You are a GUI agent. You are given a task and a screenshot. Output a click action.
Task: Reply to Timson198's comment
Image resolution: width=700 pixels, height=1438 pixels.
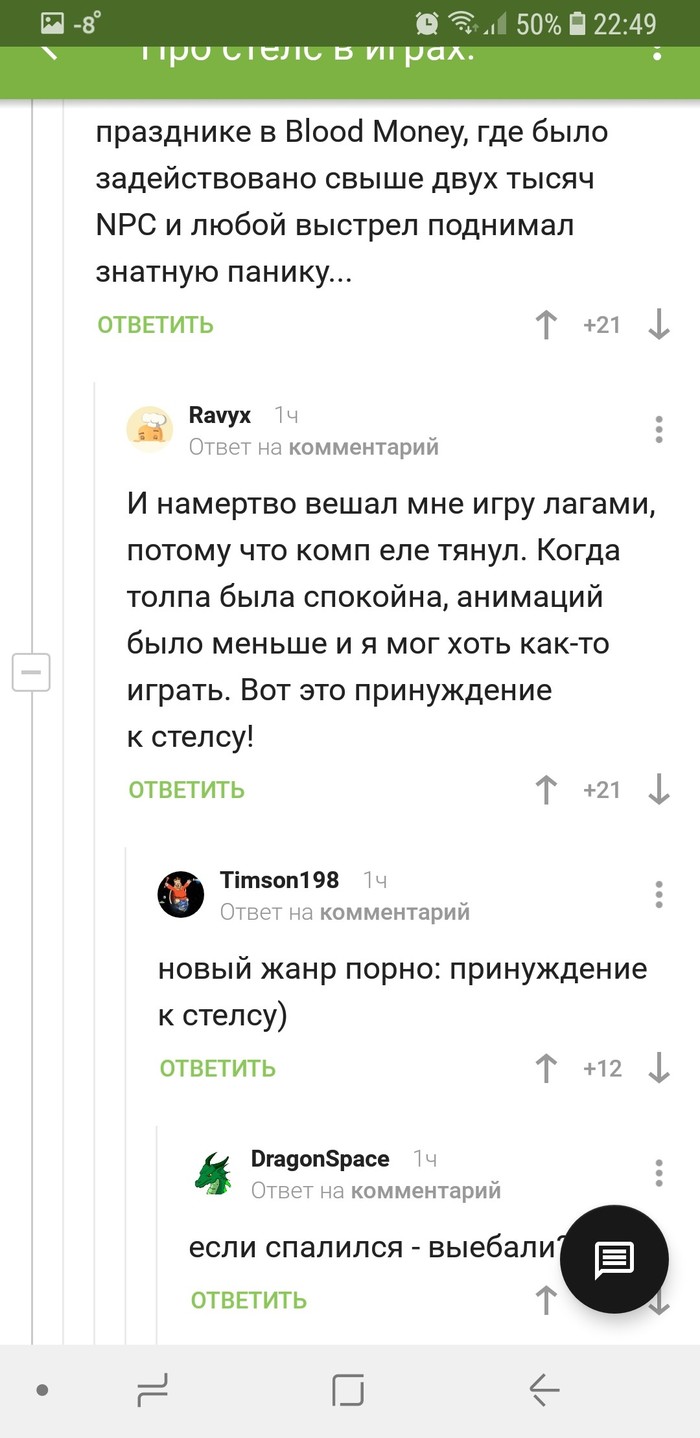pyautogui.click(x=218, y=1069)
